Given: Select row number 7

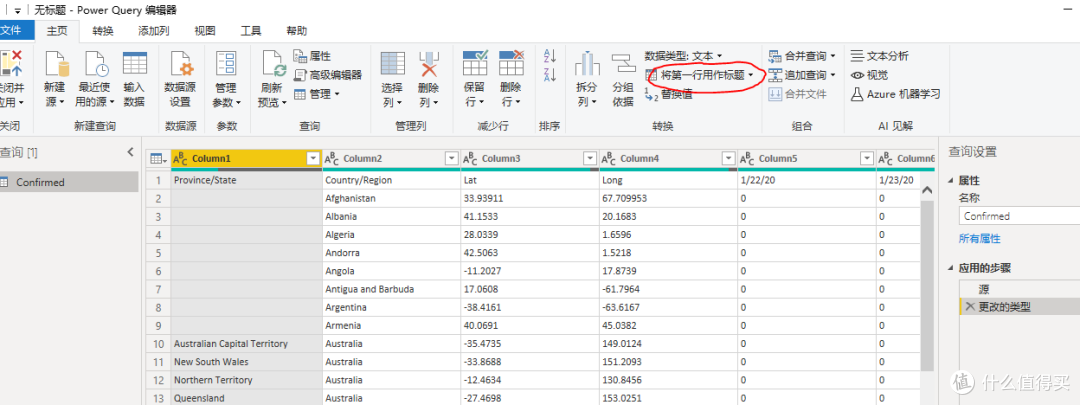Looking at the screenshot, I should pyautogui.click(x=158, y=289).
